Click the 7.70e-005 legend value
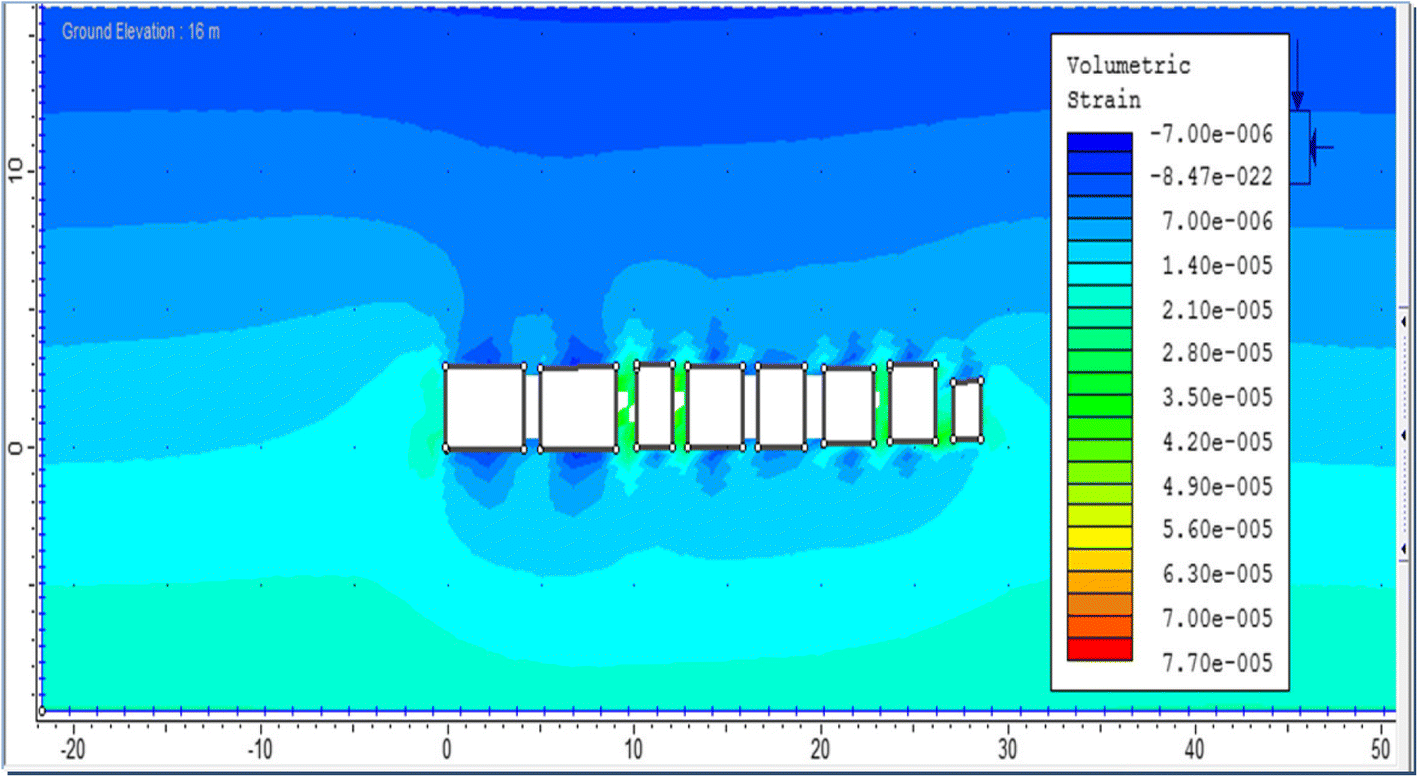This screenshot has width=1418, height=777. (1217, 663)
